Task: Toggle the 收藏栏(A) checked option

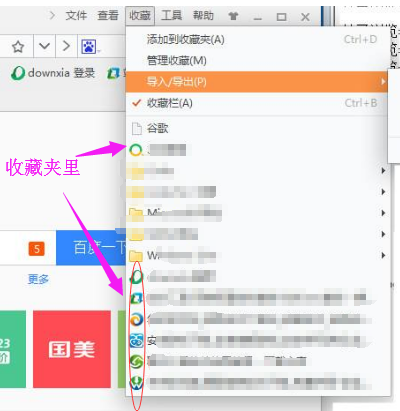Action: [x=257, y=103]
